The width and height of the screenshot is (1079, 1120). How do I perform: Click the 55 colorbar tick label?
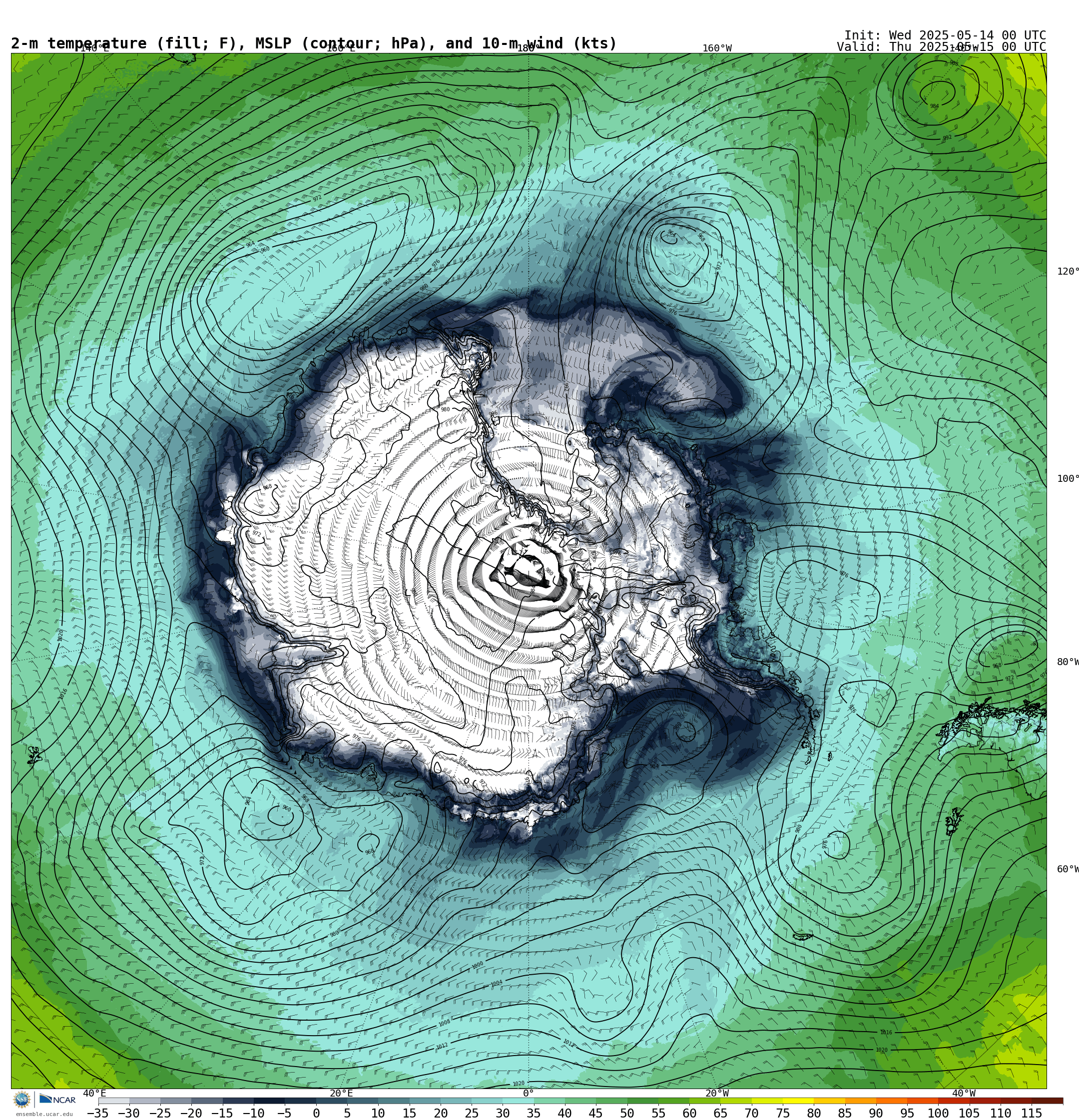point(658,1113)
